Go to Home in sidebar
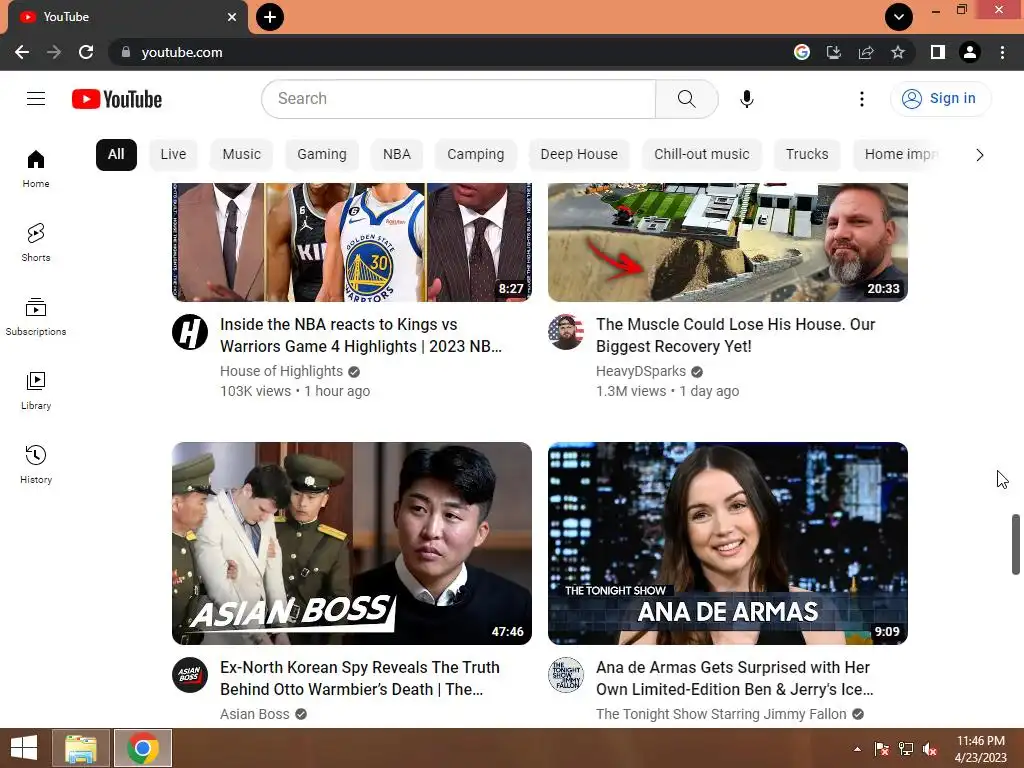The width and height of the screenshot is (1024, 768). [x=36, y=168]
